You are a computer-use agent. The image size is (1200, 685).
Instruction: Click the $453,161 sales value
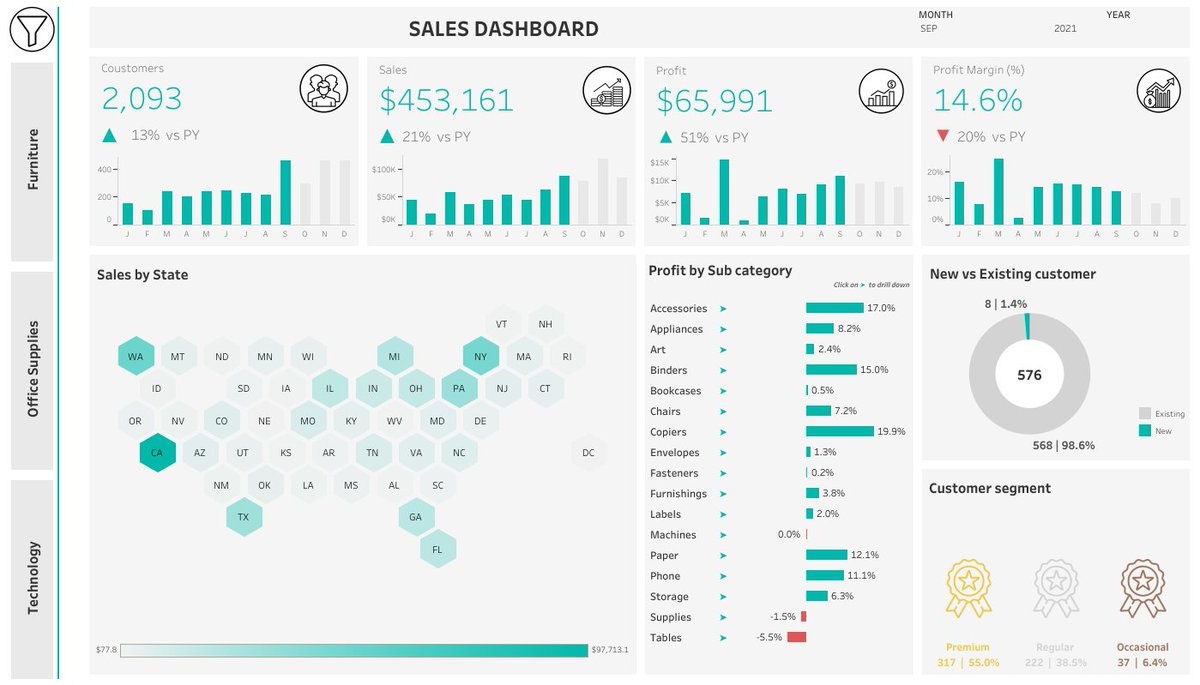click(446, 100)
